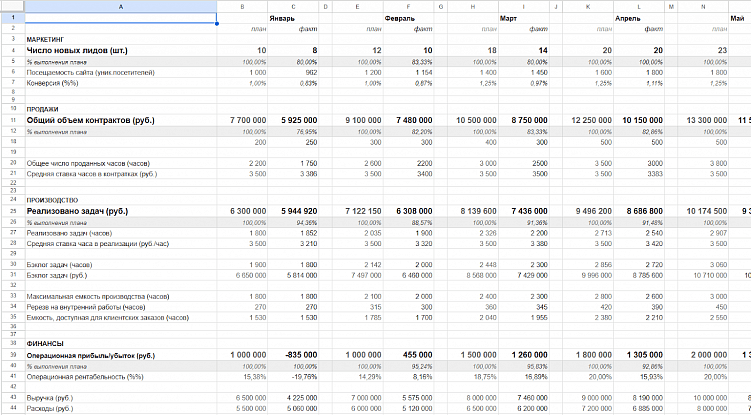The height and width of the screenshot is (415, 751).
Task: Click the value 6 885 000
Action: coord(648,408)
